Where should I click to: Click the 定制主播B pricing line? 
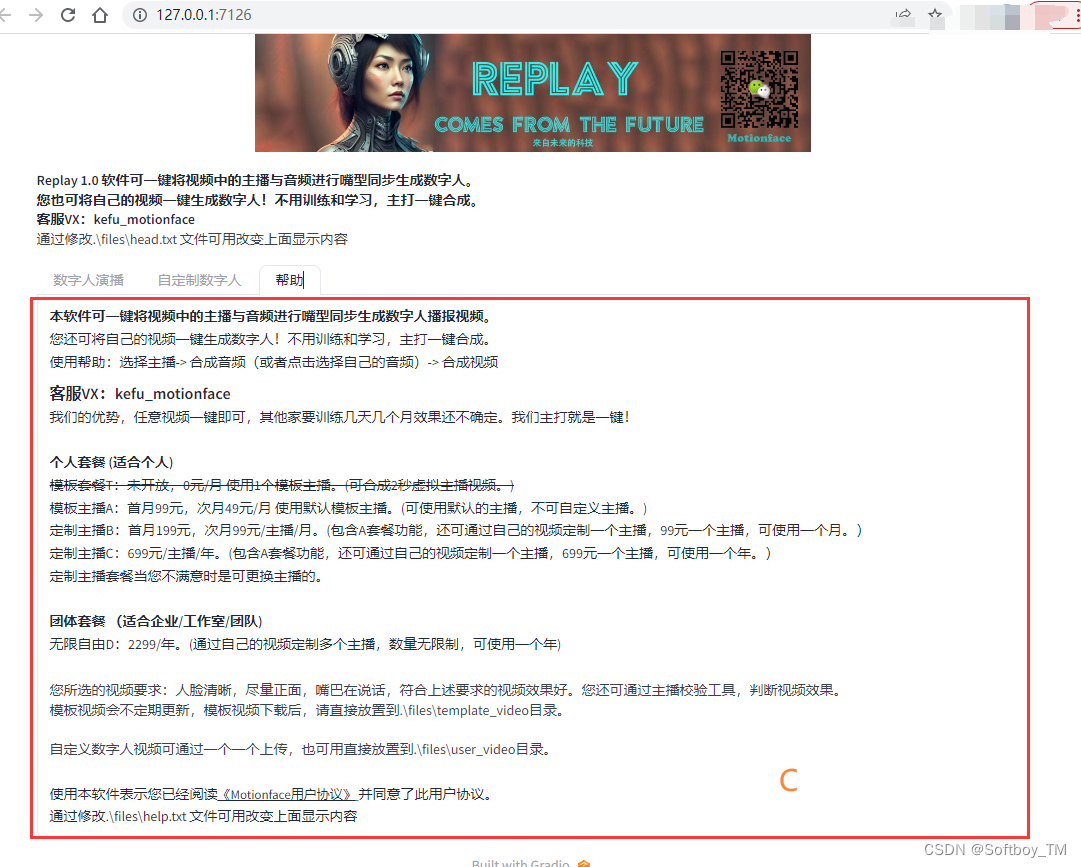click(456, 530)
